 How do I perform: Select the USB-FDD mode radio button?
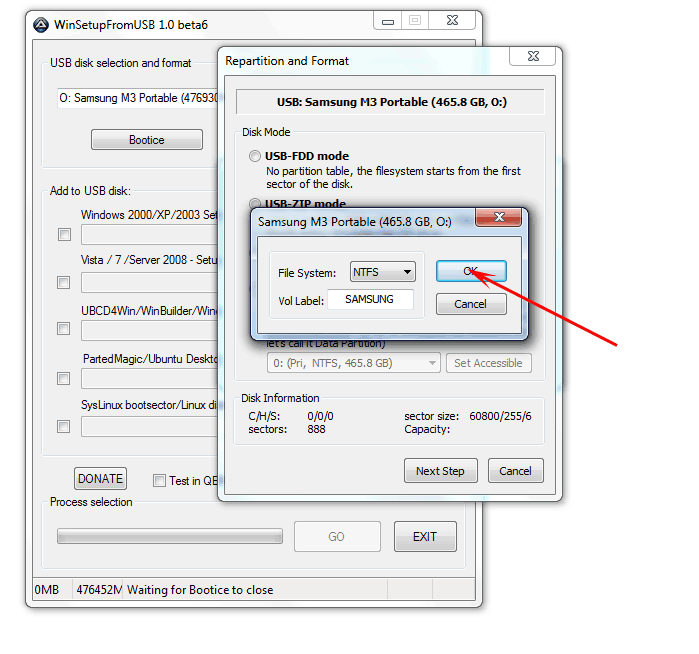pos(255,156)
